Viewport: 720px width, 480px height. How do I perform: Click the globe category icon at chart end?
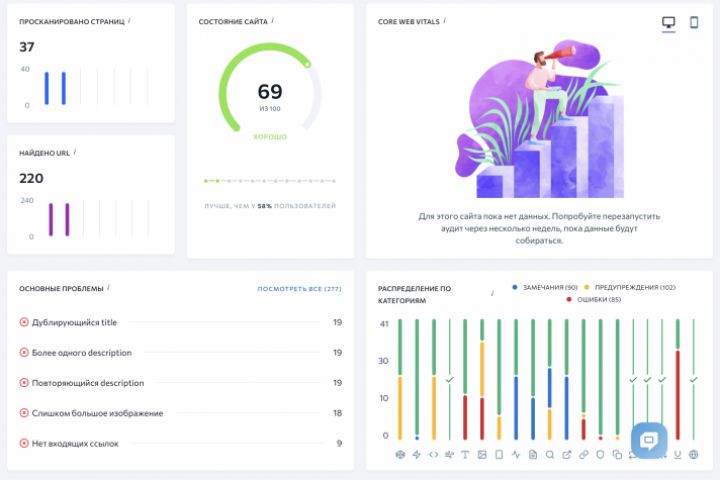693,455
